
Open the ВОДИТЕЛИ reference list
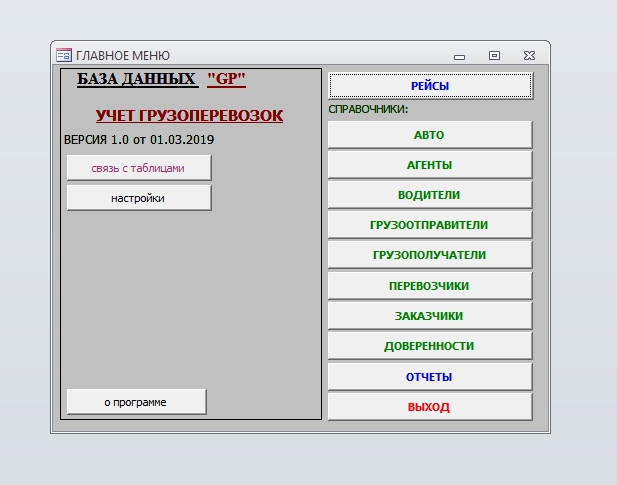coord(430,195)
